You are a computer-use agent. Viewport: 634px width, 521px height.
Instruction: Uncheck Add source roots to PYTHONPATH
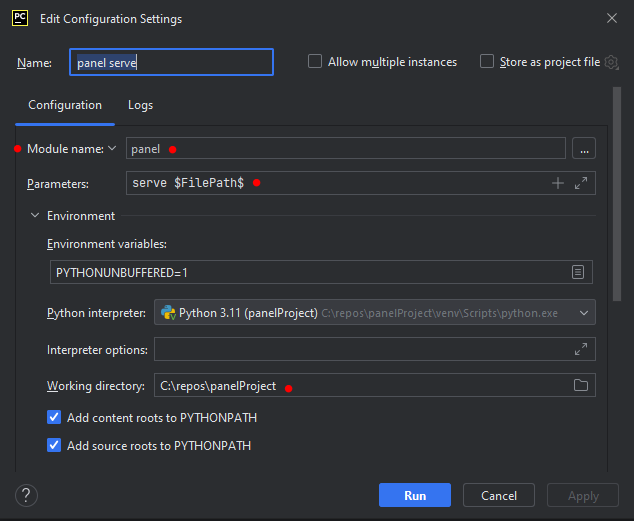54,445
